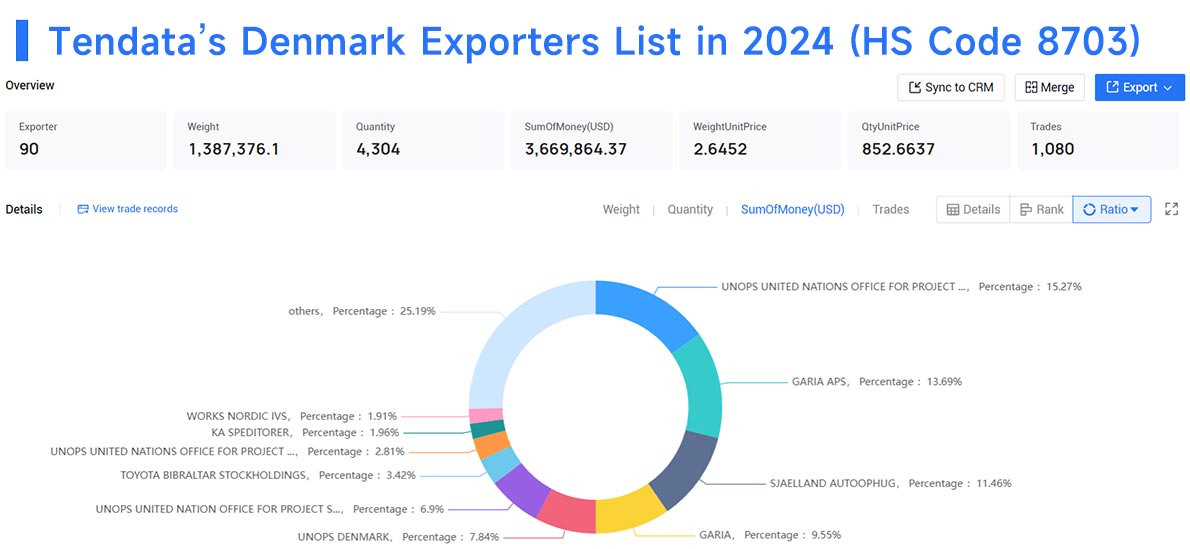The width and height of the screenshot is (1190, 549).
Task: Show the Details table view
Action: pos(973,210)
